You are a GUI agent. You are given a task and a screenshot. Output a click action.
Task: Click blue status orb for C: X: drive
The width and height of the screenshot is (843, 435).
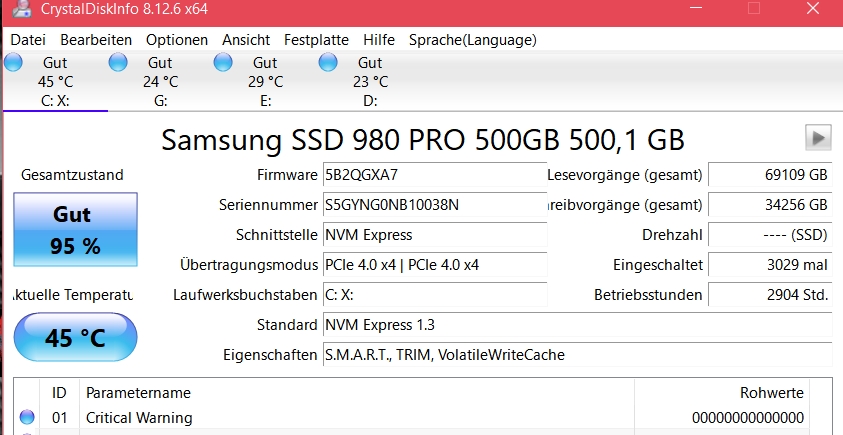(13, 62)
